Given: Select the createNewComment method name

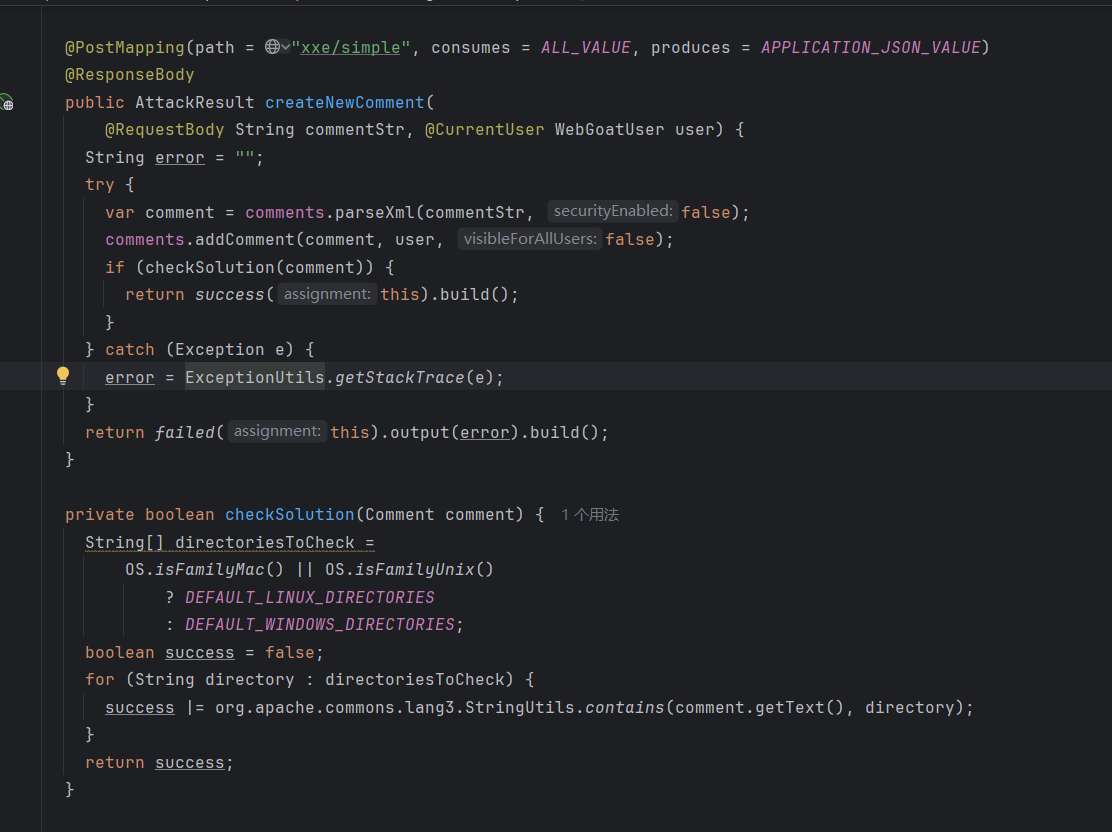Looking at the screenshot, I should (x=345, y=102).
